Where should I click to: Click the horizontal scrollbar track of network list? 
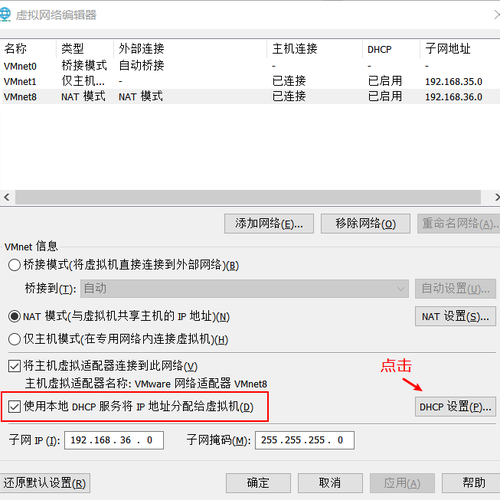coord(248,197)
